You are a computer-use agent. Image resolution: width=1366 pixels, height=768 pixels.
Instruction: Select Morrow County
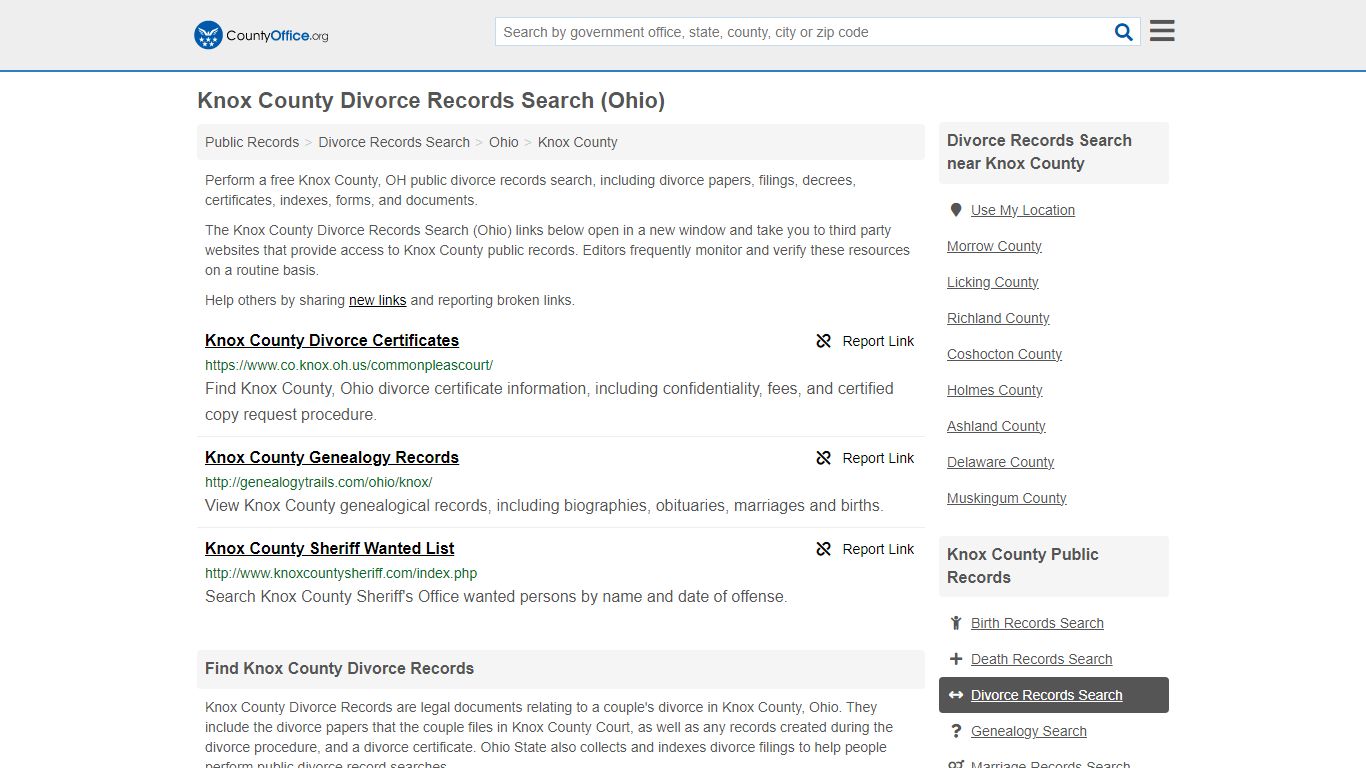994,246
